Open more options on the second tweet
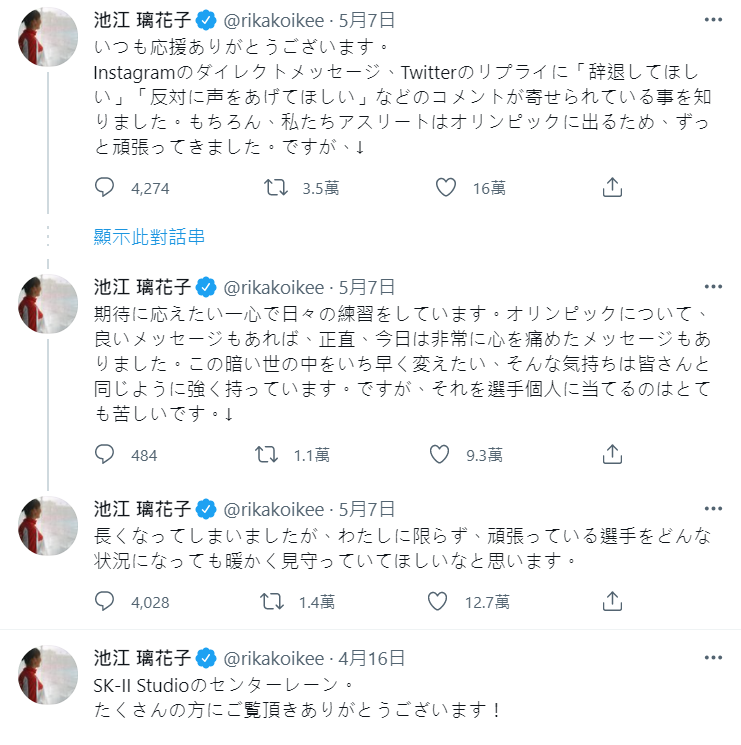This screenshot has height=745, width=741. [x=713, y=287]
